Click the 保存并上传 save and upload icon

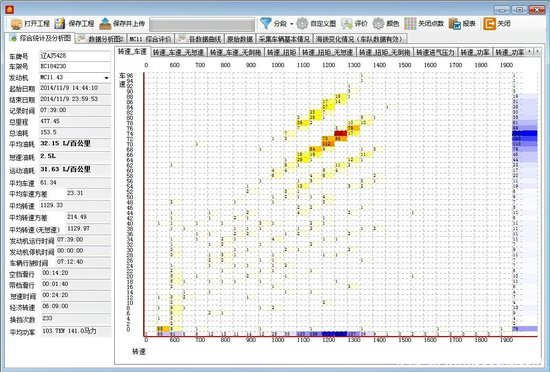[x=105, y=24]
